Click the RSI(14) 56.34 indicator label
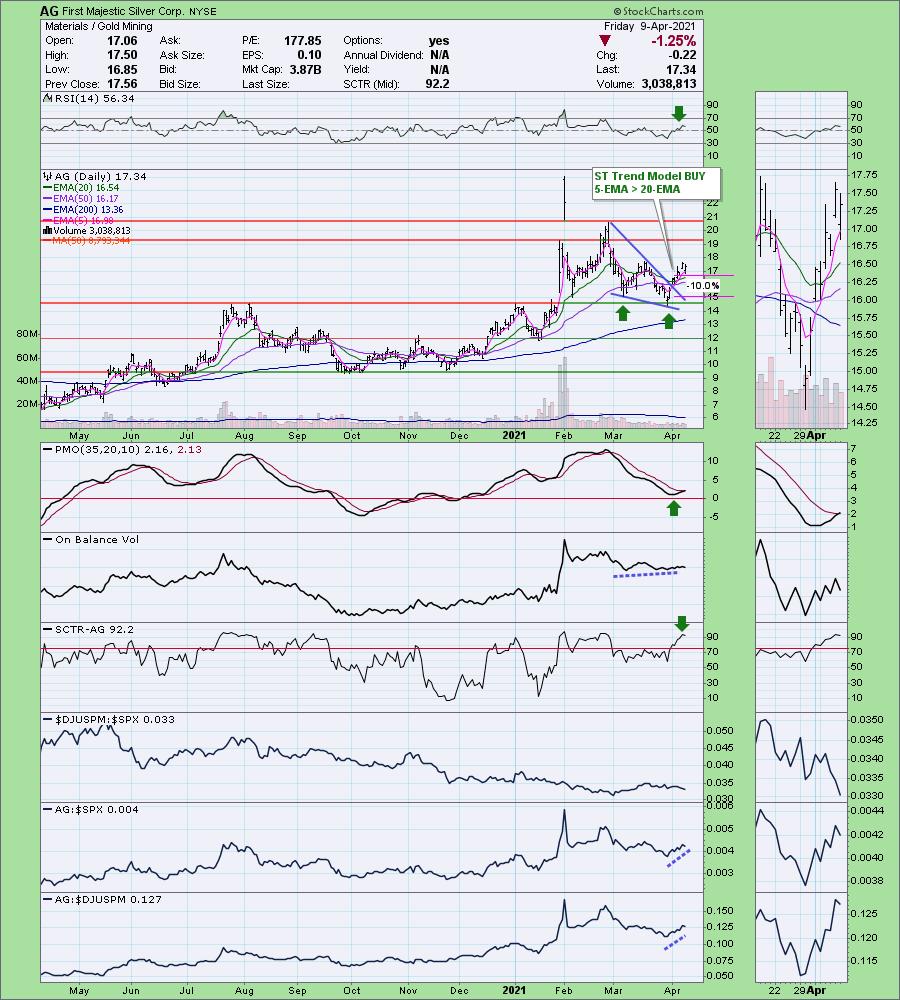This screenshot has height=1000, width=900. (94, 98)
